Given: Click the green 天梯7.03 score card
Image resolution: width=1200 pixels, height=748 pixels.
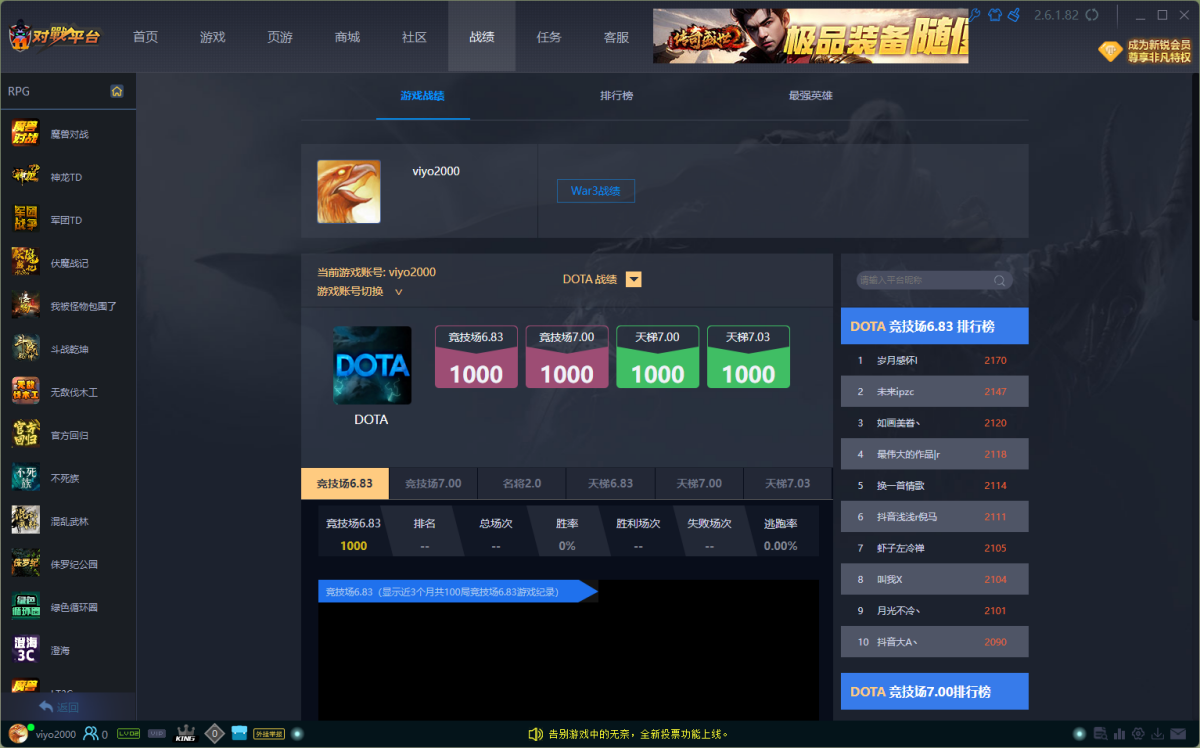Looking at the screenshot, I should (x=748, y=357).
